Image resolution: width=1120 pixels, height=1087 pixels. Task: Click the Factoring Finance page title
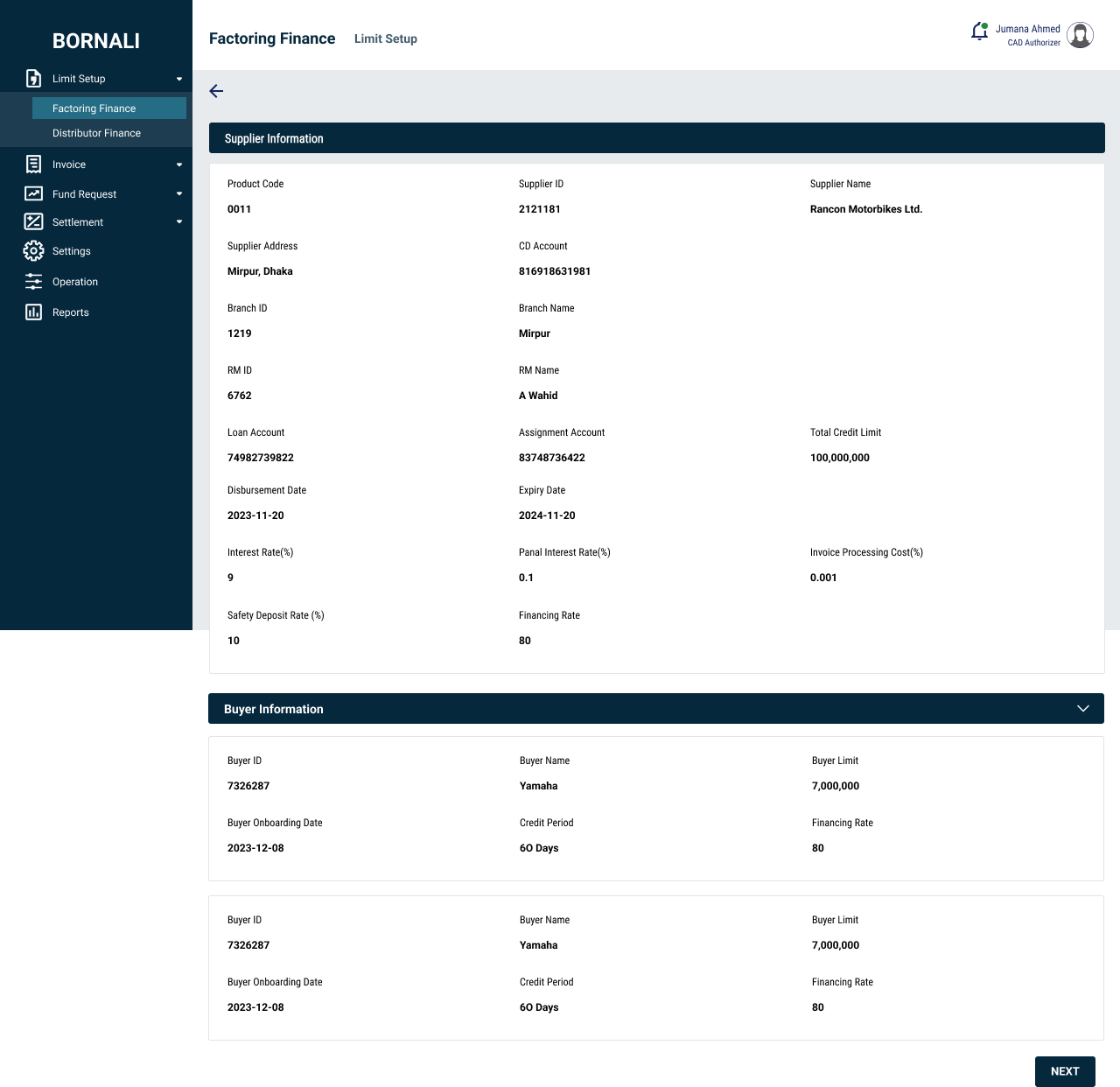(x=272, y=39)
